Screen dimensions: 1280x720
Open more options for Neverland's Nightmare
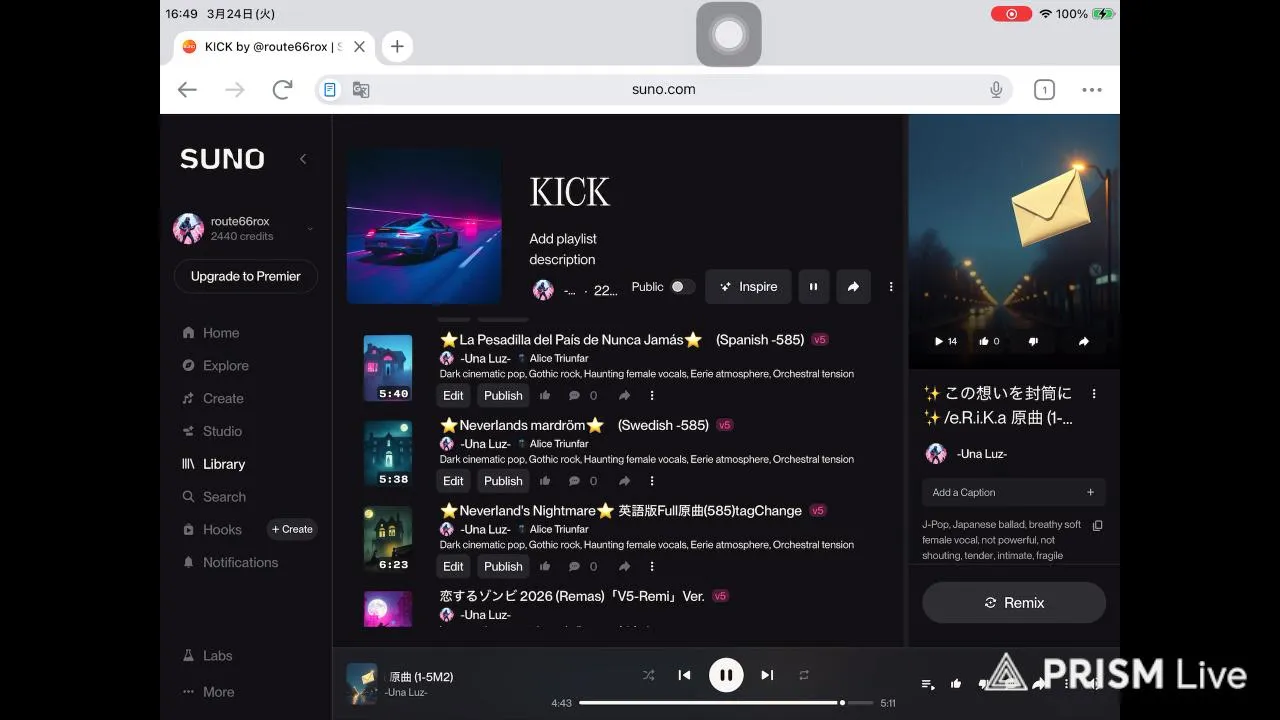(x=652, y=567)
